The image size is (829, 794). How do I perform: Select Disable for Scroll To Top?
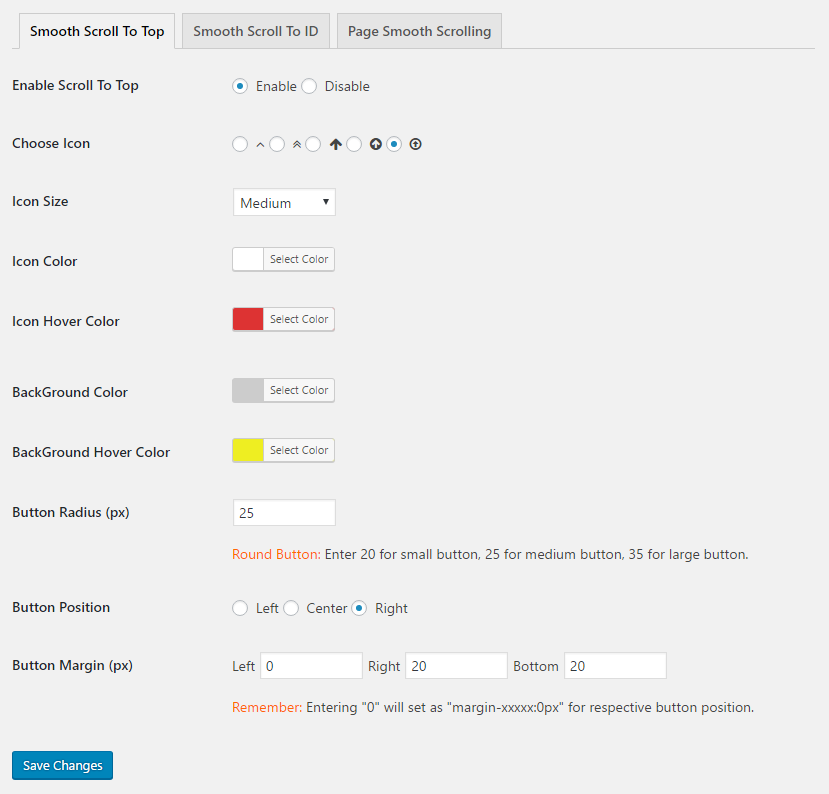(x=309, y=86)
